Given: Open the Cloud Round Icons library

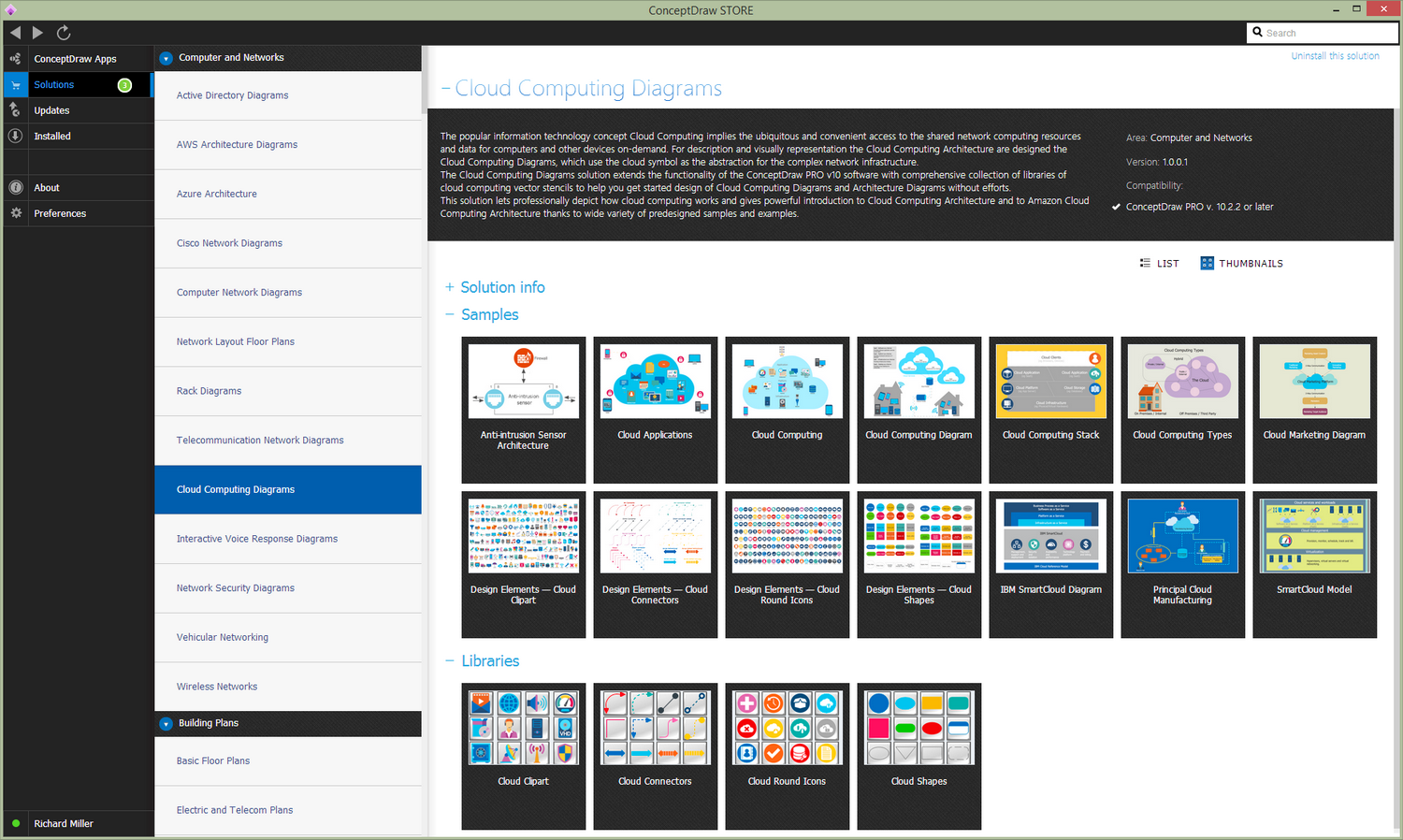Looking at the screenshot, I should tap(788, 756).
